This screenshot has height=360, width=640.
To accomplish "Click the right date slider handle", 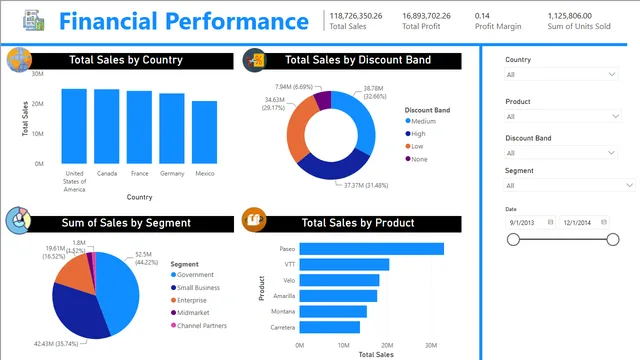I will (x=613, y=239).
